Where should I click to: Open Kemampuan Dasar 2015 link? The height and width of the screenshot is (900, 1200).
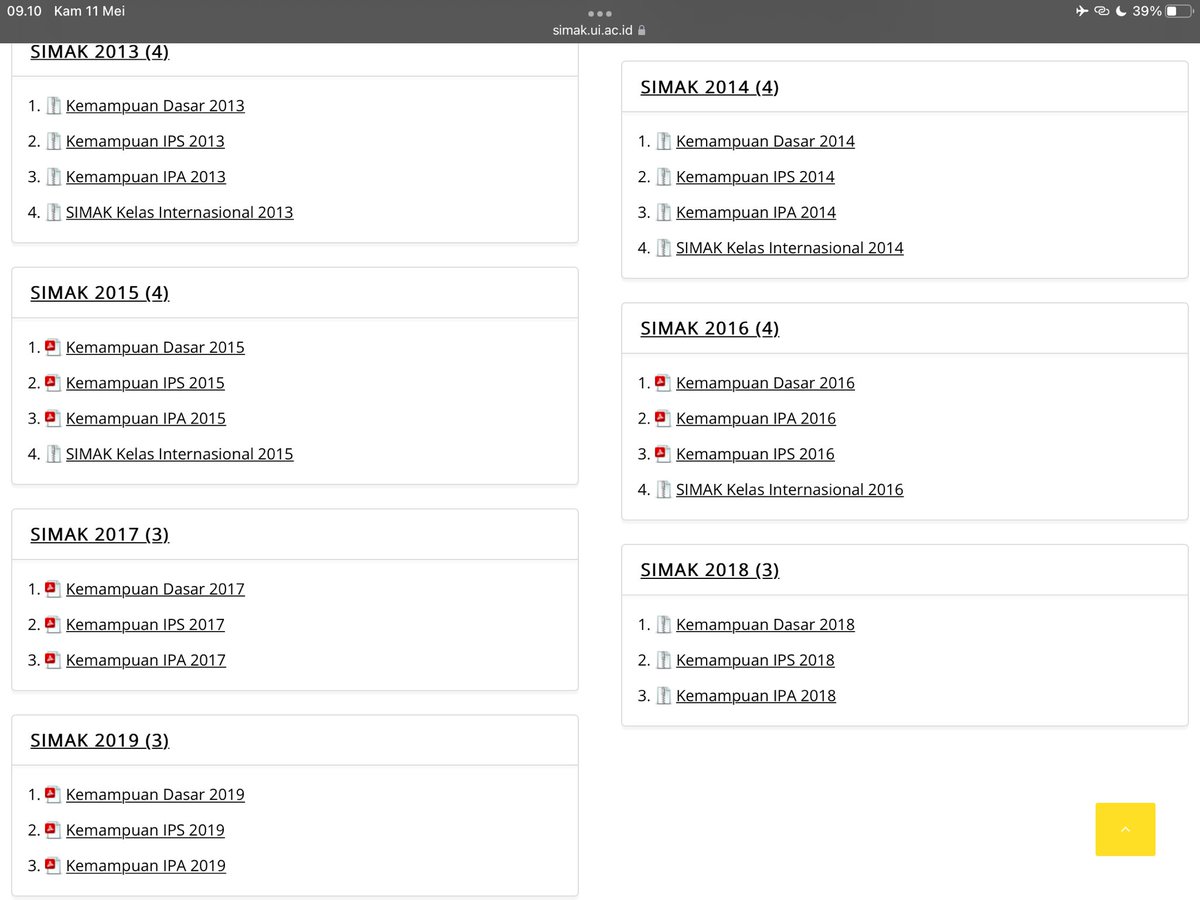155,347
